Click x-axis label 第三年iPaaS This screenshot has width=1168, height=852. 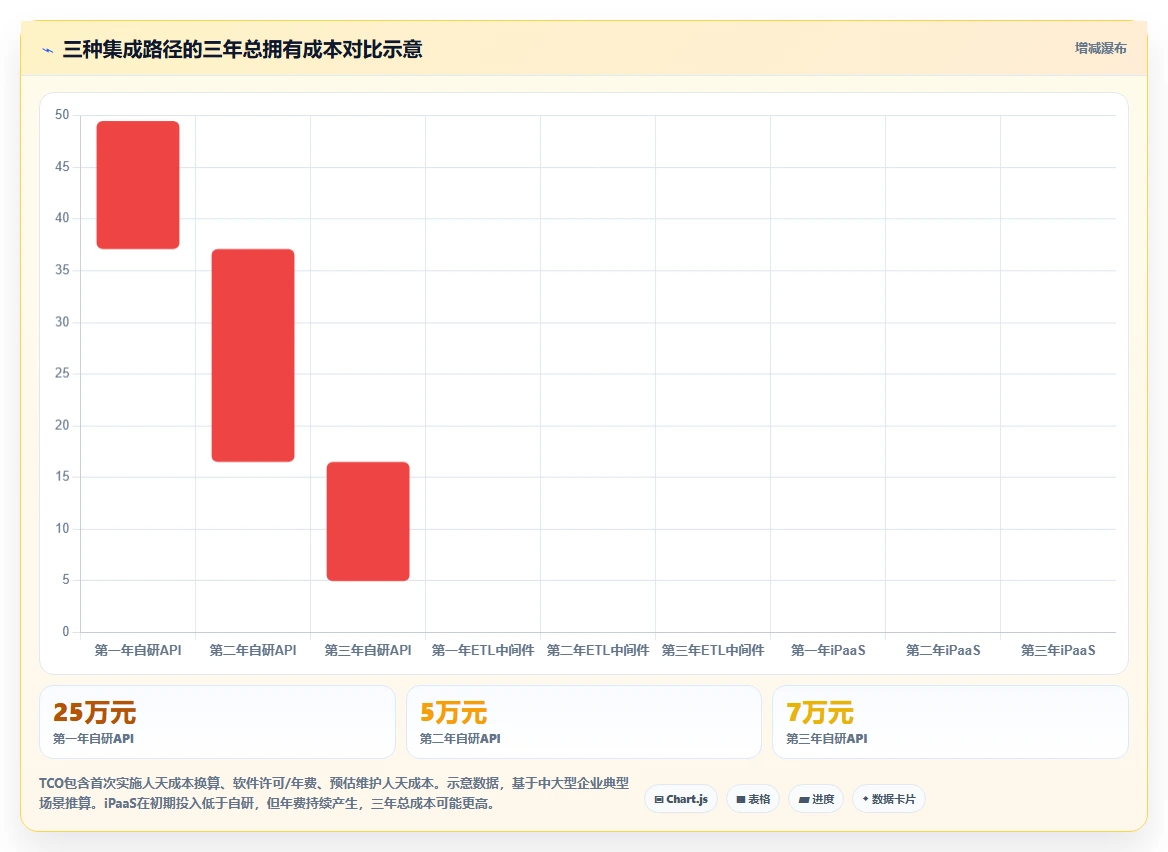click(1058, 650)
